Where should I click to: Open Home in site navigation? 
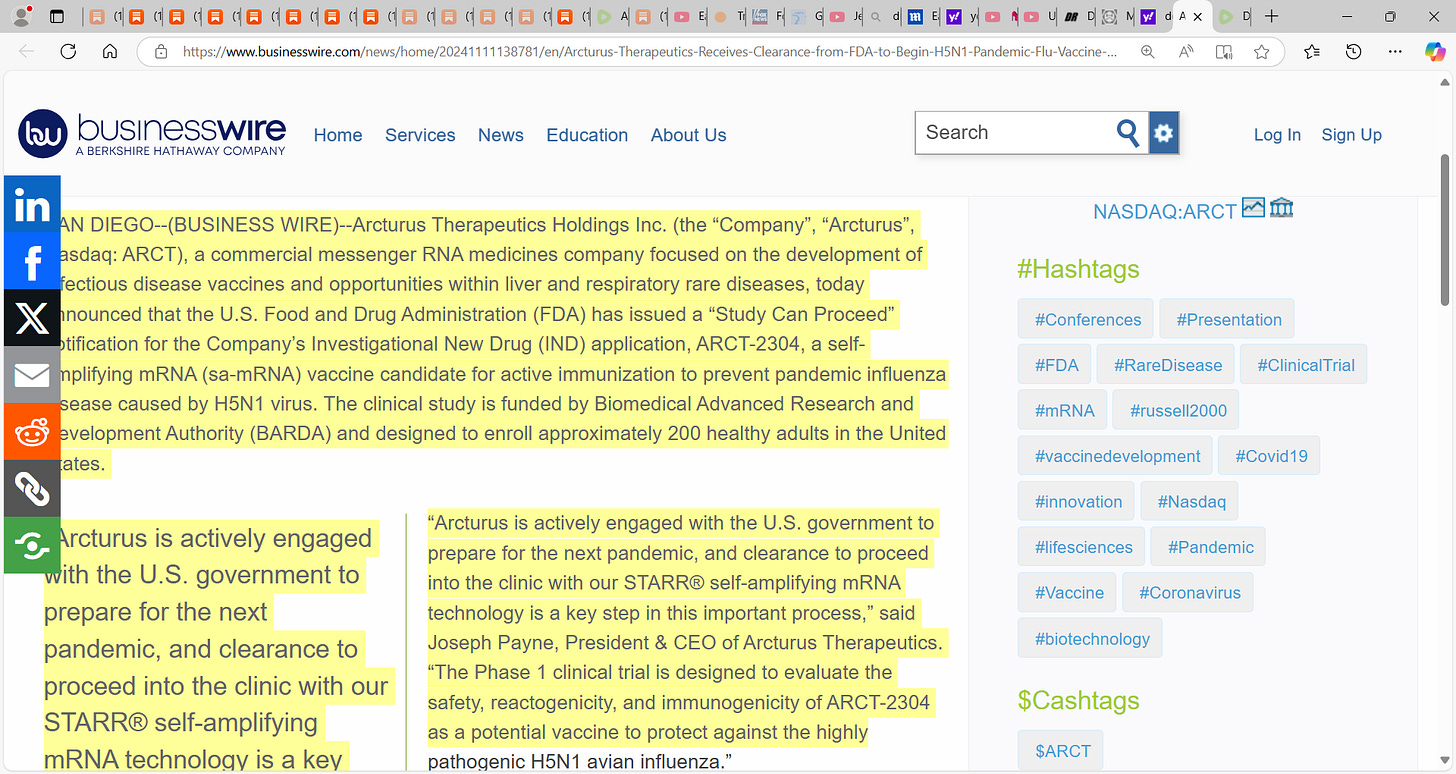pos(338,135)
